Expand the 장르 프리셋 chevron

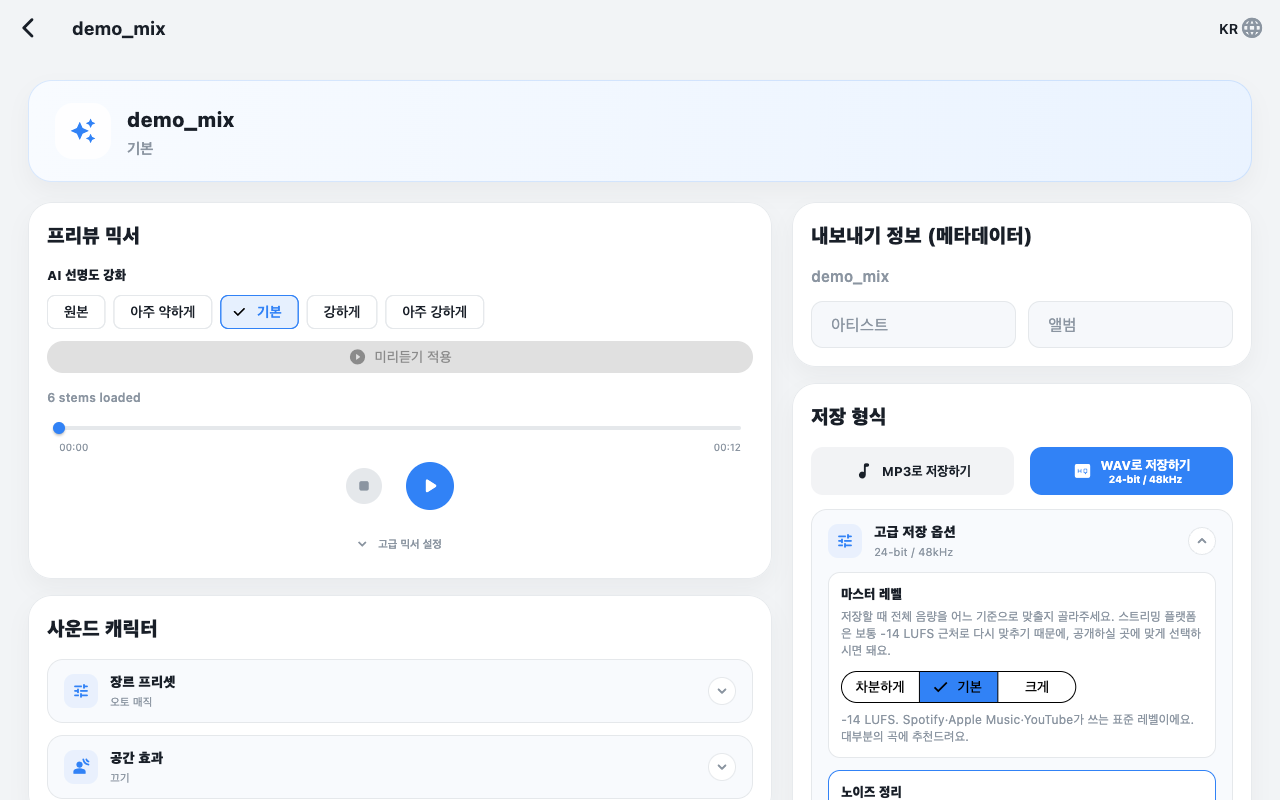(722, 691)
